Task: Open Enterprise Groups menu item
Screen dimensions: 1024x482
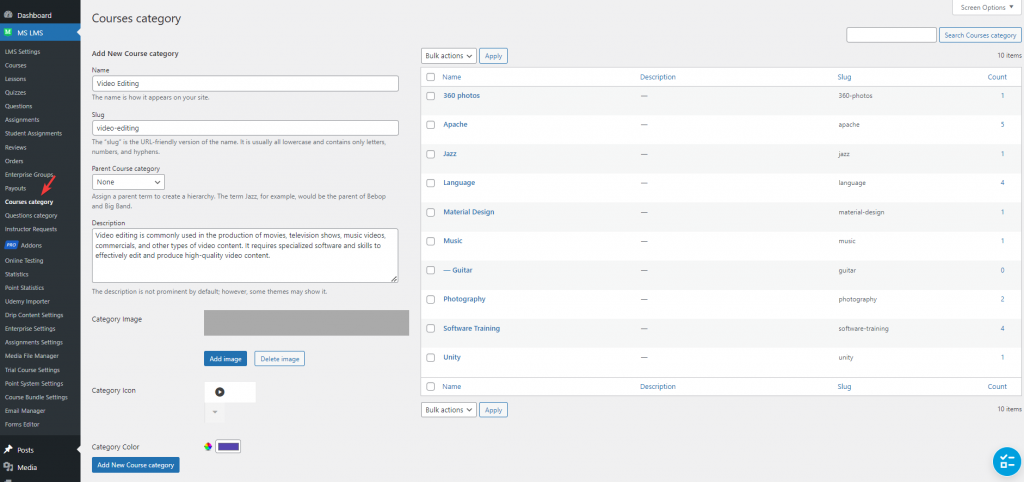Action: [x=29, y=174]
